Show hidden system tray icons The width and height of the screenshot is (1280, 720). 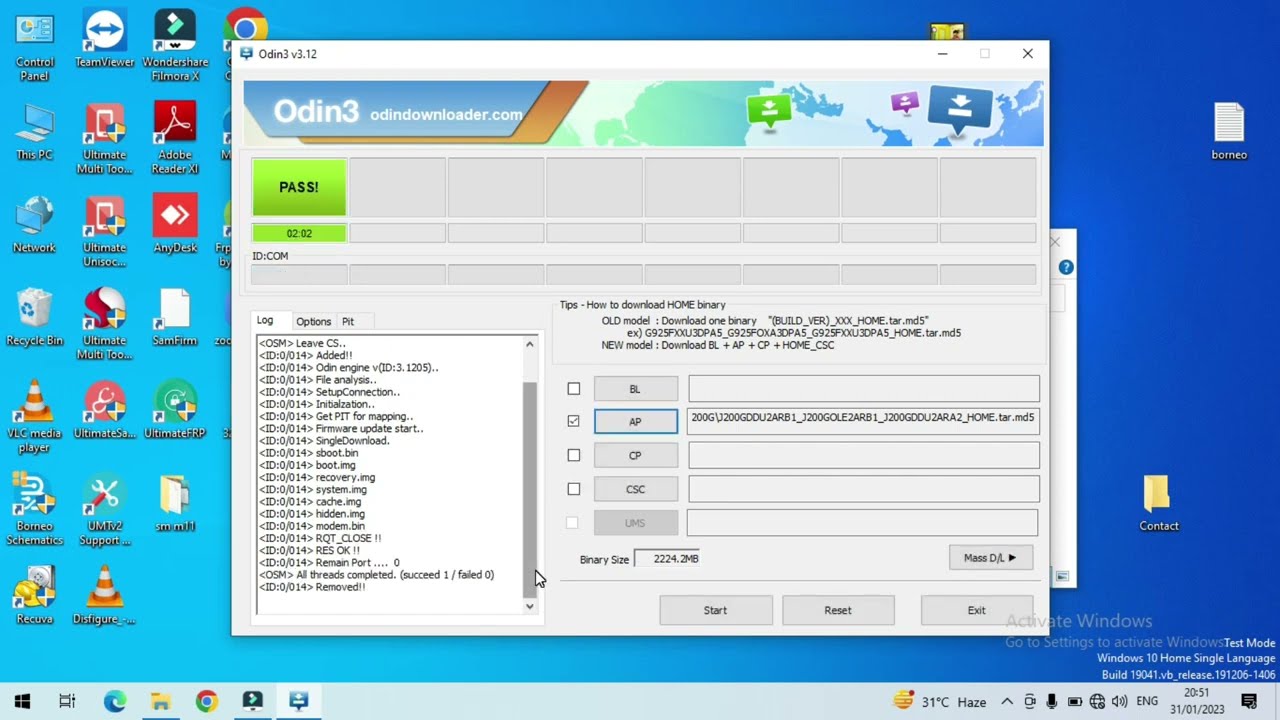1007,702
